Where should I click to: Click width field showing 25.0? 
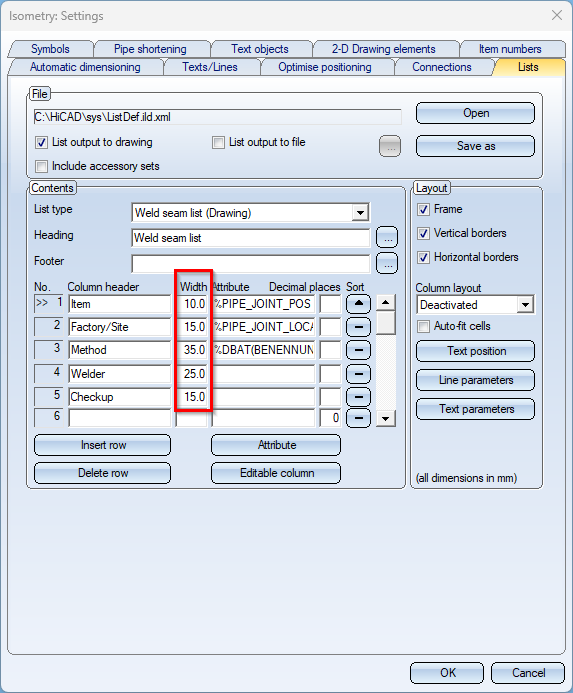pyautogui.click(x=191, y=374)
